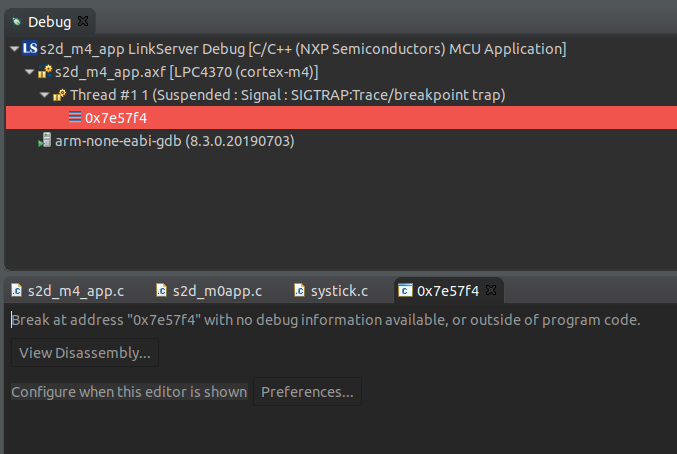677x454 pixels.
Task: Click the systick.c file icon
Action: [x=299, y=290]
